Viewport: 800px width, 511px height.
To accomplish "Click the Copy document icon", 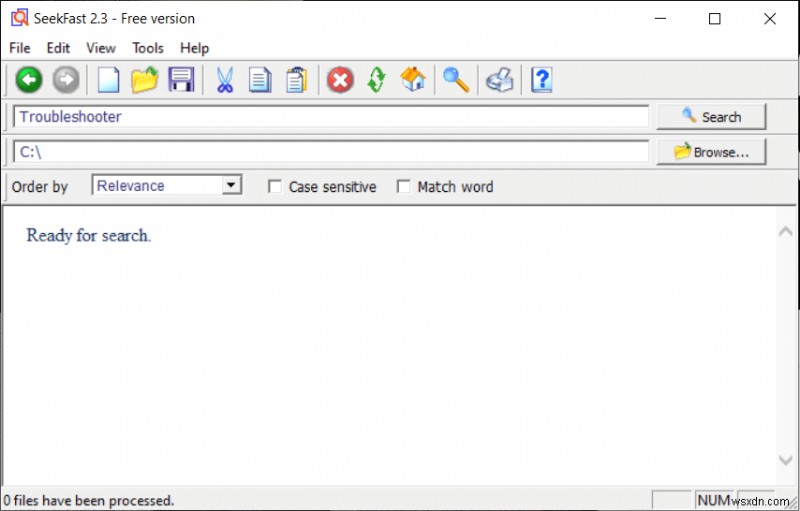I will click(260, 80).
